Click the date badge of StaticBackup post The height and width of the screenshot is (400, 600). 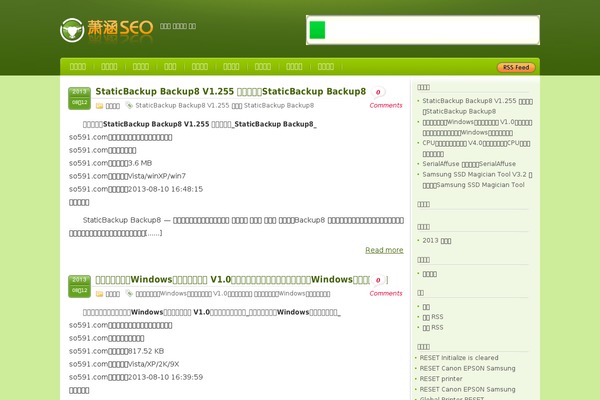pos(79,98)
